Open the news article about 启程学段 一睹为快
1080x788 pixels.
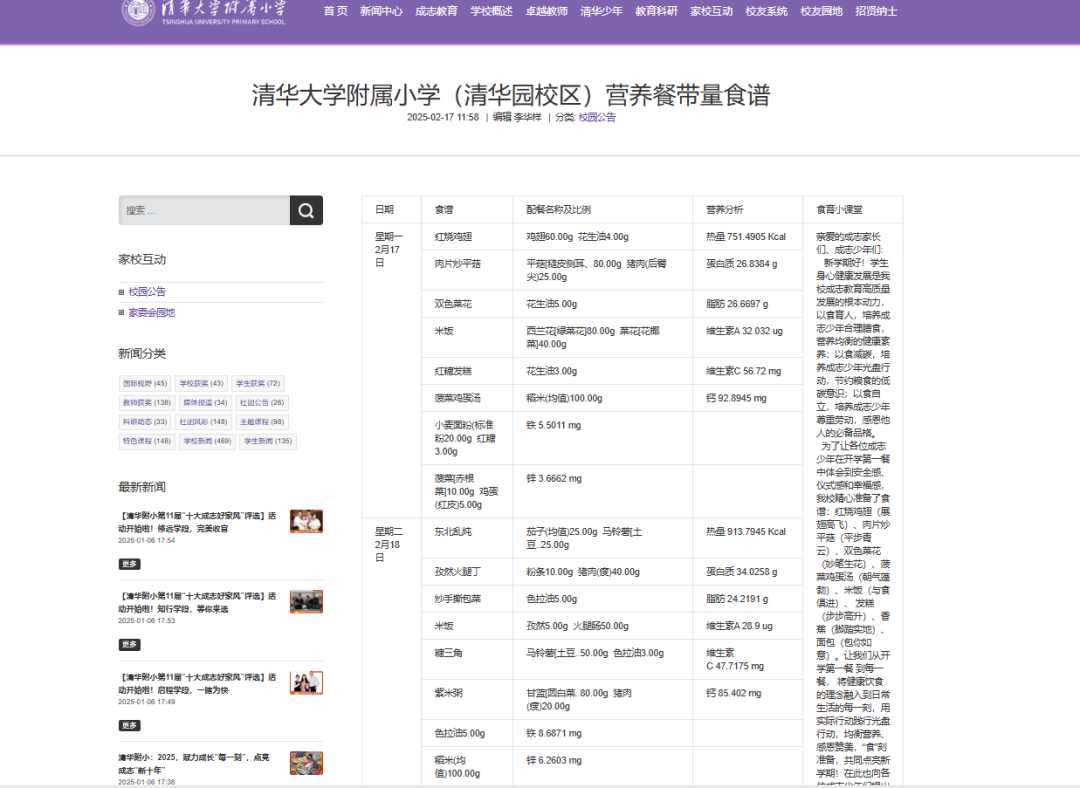point(197,683)
